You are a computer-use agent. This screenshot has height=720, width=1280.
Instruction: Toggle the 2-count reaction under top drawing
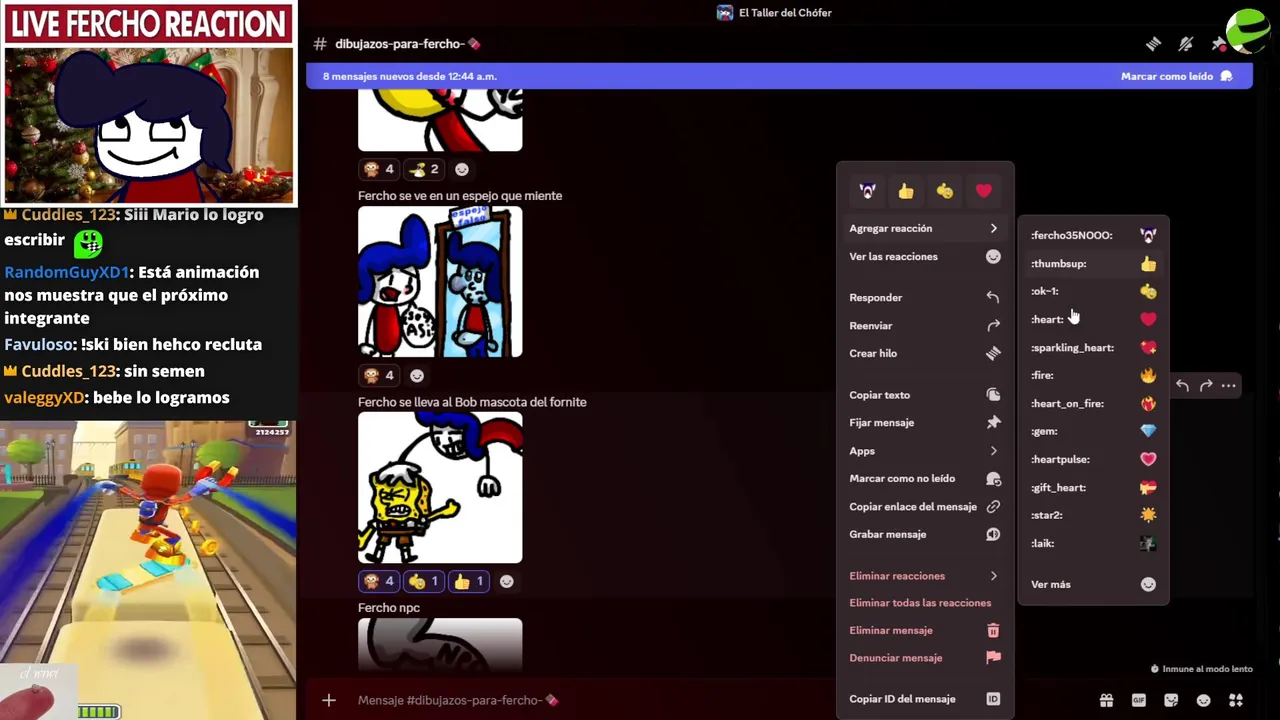[x=424, y=170]
